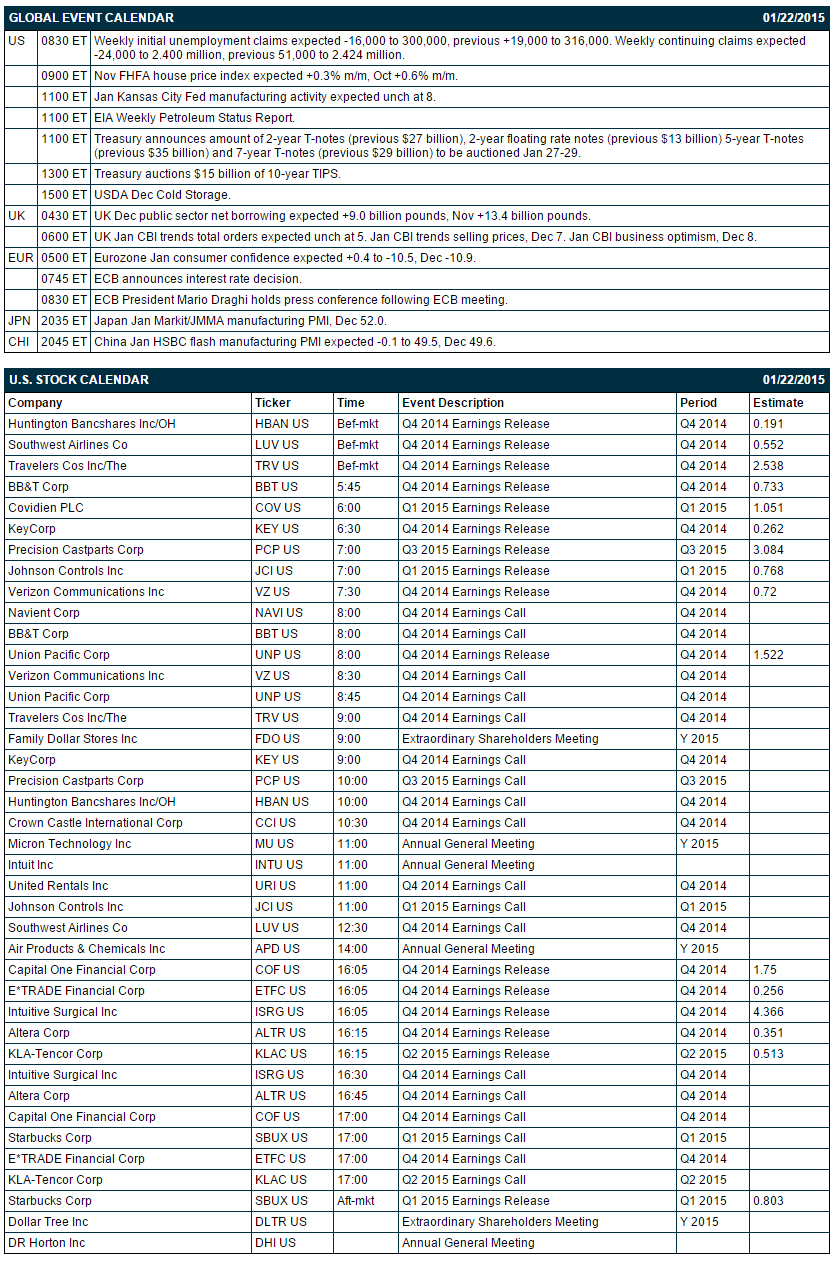Click Johnson Controls estimate 0.768
Image resolution: width=834 pixels, height=1262 pixels.
point(770,571)
